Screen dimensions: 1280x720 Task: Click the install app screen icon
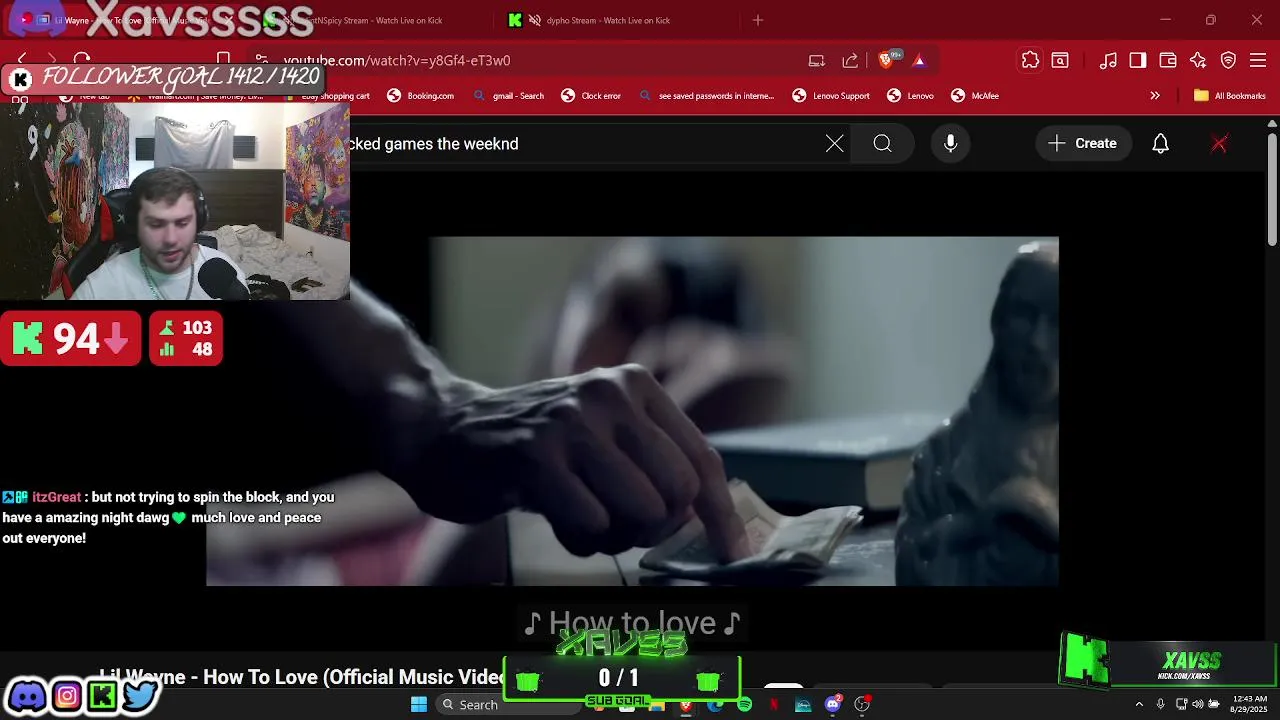[x=817, y=60]
